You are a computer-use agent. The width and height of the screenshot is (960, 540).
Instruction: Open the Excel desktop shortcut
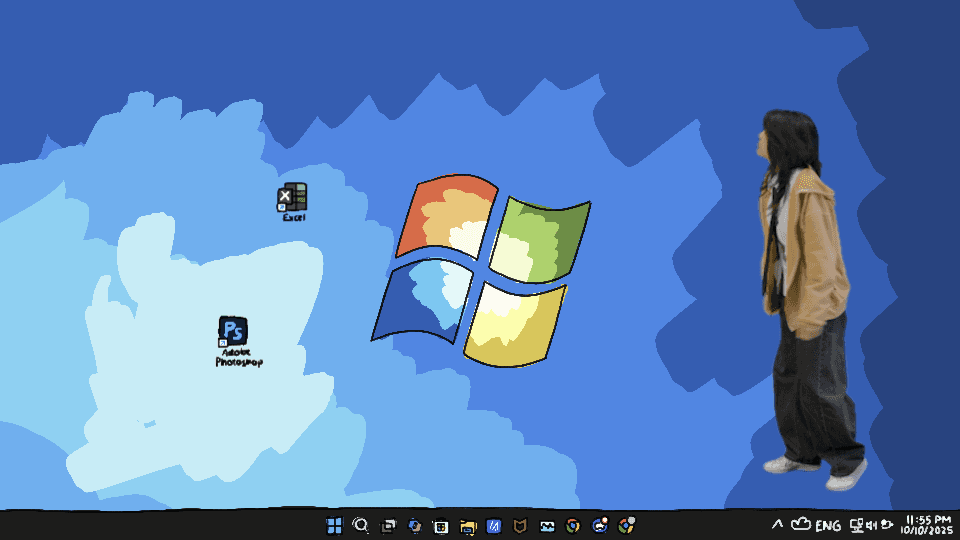(292, 201)
